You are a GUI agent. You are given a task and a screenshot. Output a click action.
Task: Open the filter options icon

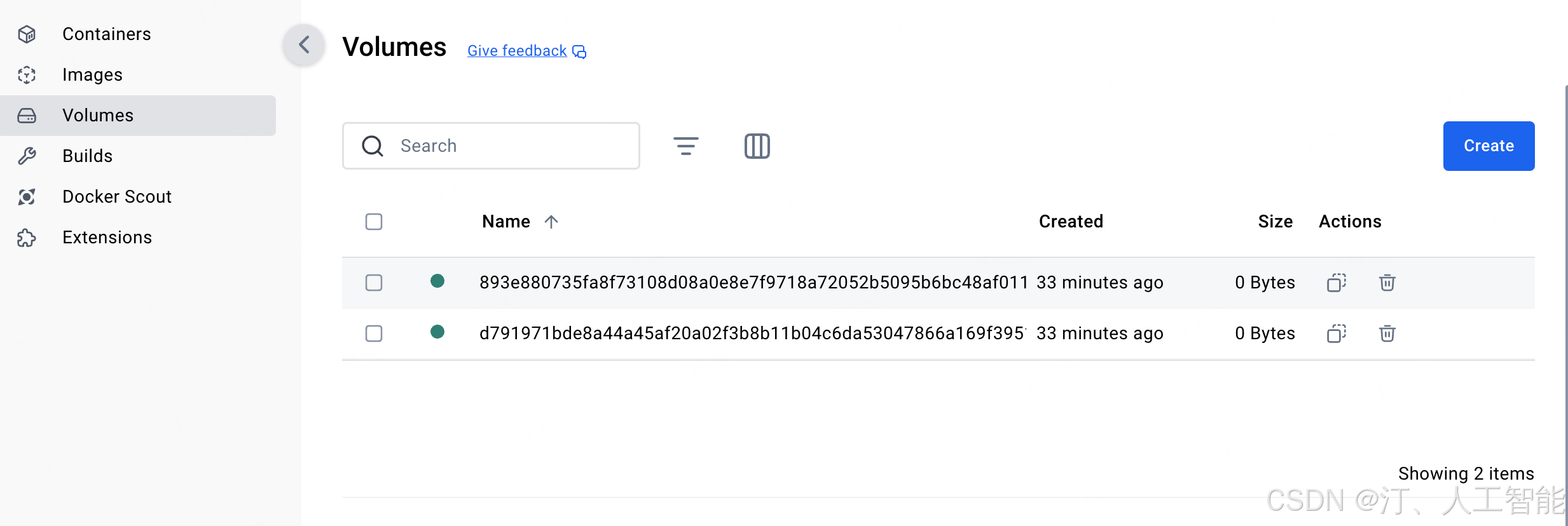tap(685, 146)
